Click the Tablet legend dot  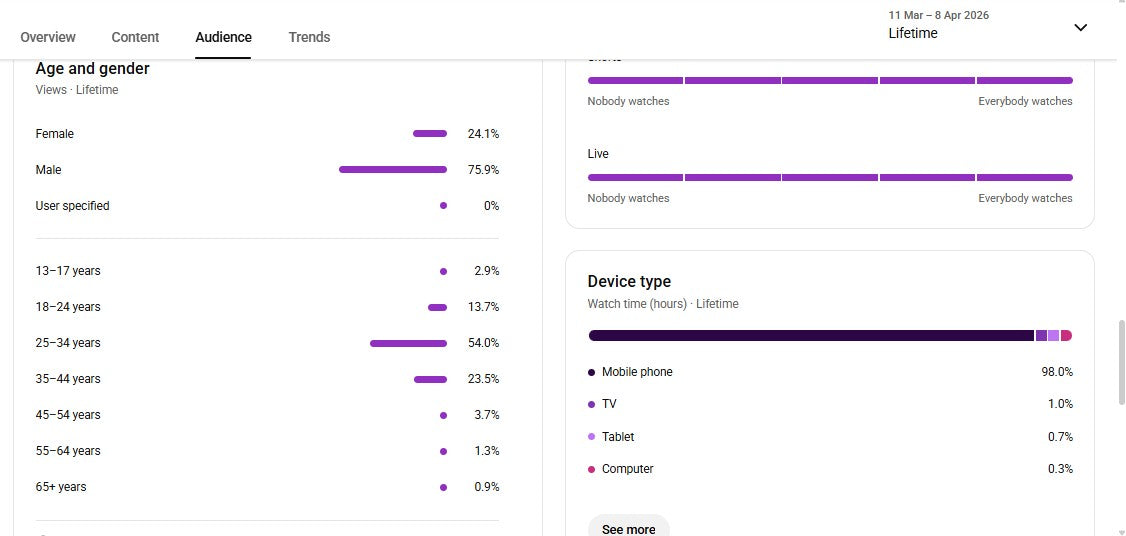(592, 437)
